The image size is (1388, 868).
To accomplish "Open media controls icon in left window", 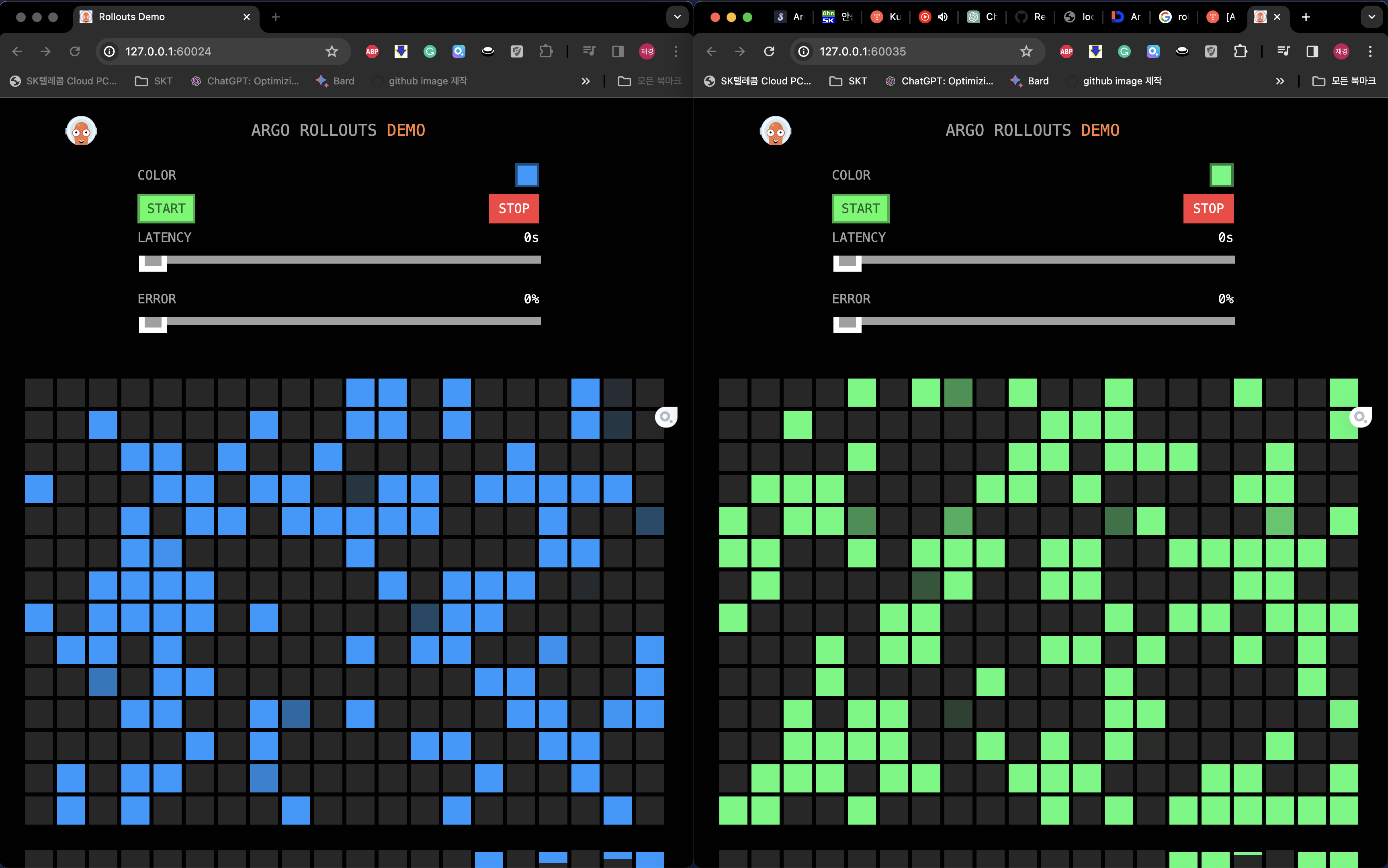I will click(x=589, y=52).
